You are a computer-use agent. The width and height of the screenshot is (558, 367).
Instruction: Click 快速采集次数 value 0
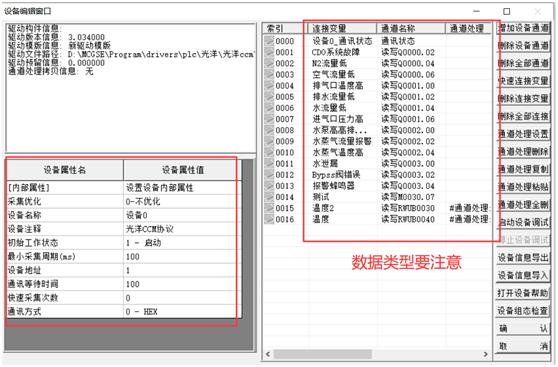pyautogui.click(x=182, y=298)
